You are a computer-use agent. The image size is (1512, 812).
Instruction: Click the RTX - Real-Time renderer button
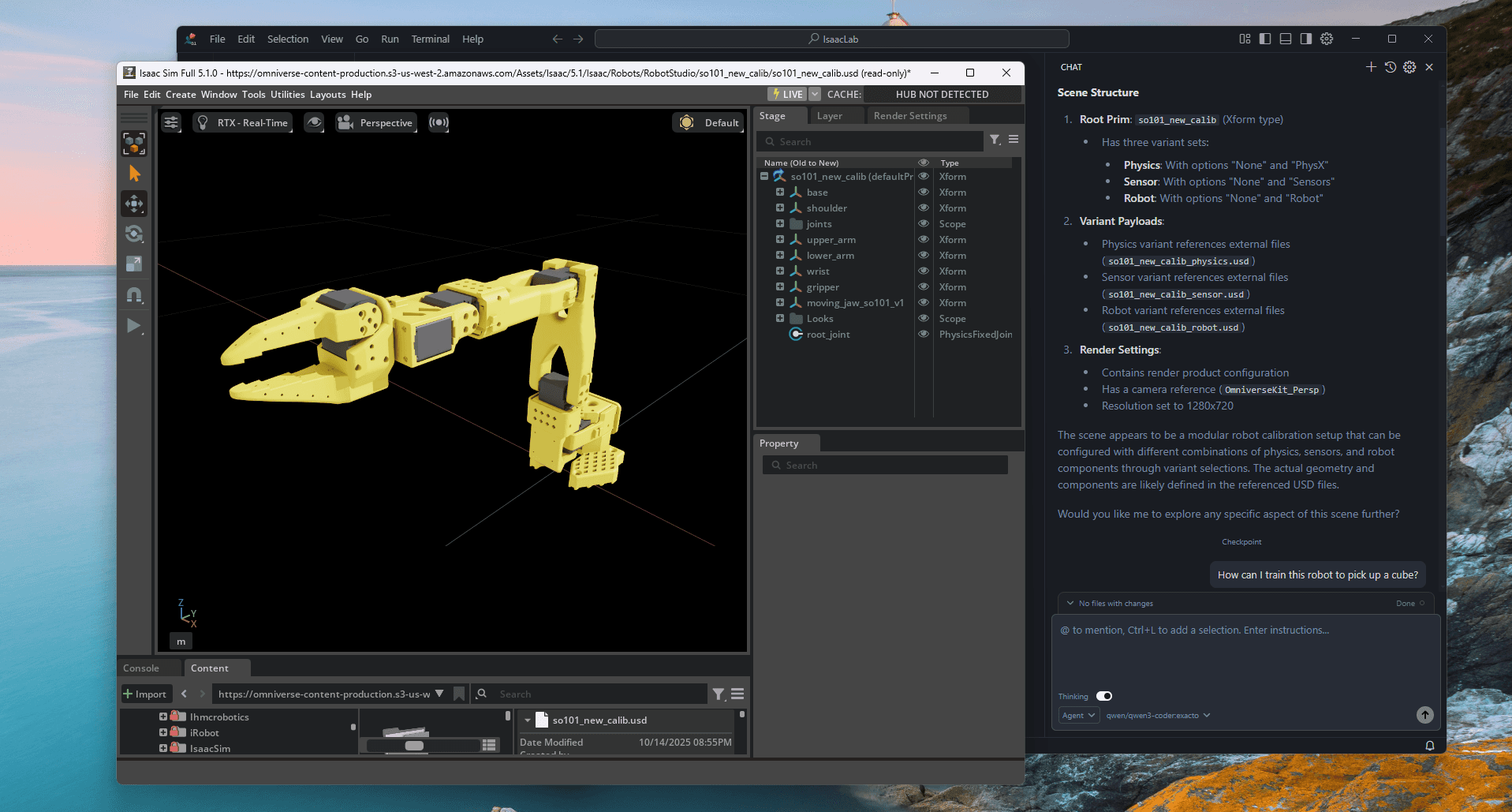[243, 122]
